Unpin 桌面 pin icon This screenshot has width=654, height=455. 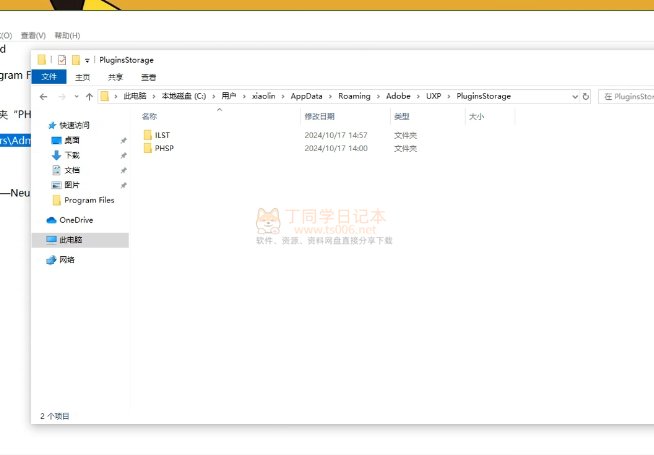pos(123,141)
